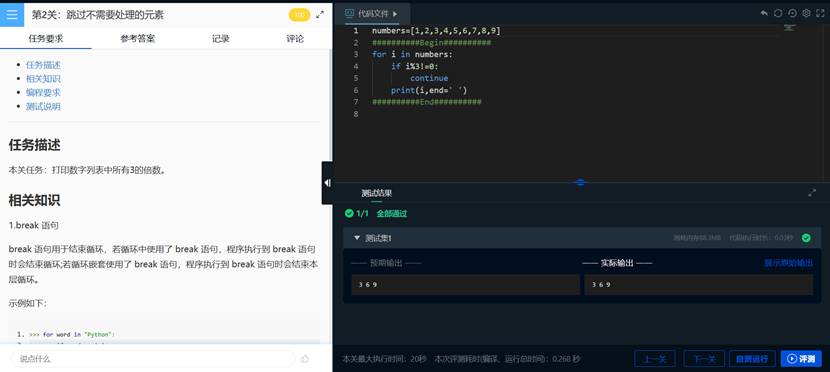Viewport: 830px width, 372px height.
Task: Run the evaluation with the 评测 button
Action: coord(801,359)
